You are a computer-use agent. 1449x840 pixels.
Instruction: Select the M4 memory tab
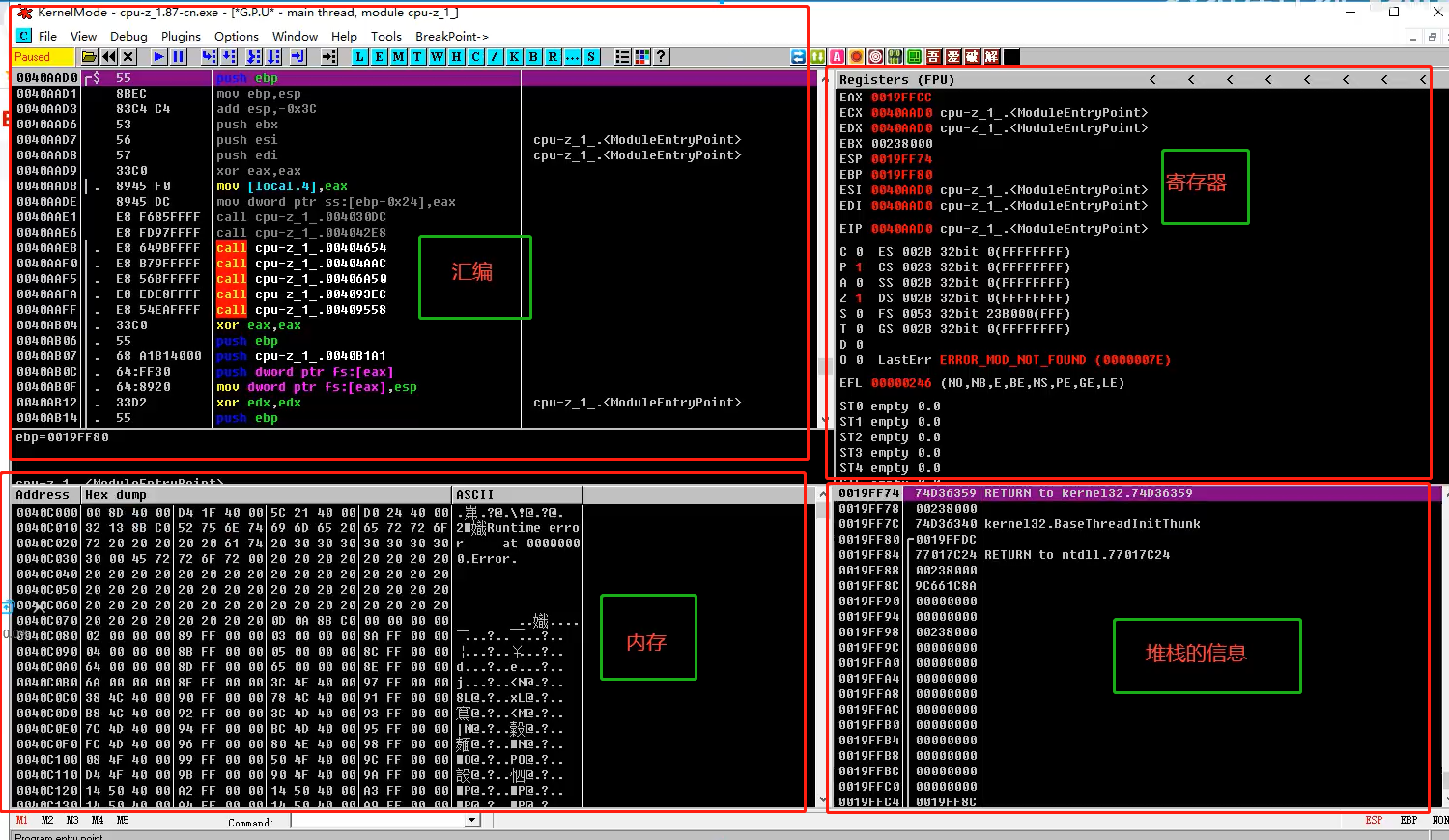tap(98, 820)
